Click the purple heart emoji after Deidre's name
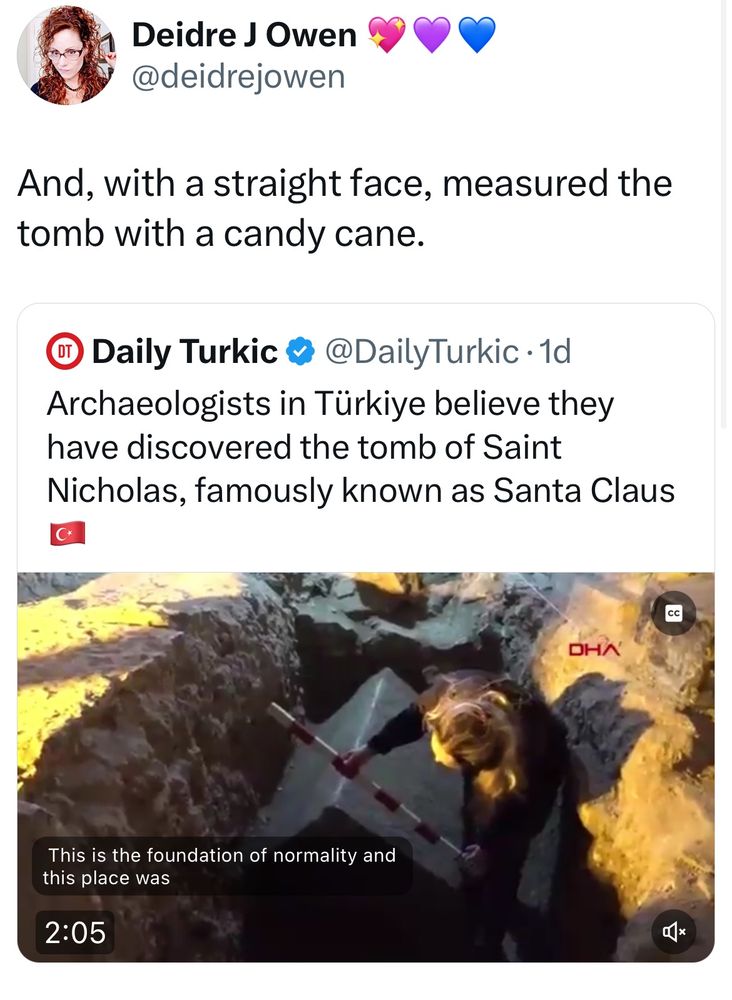 431,33
